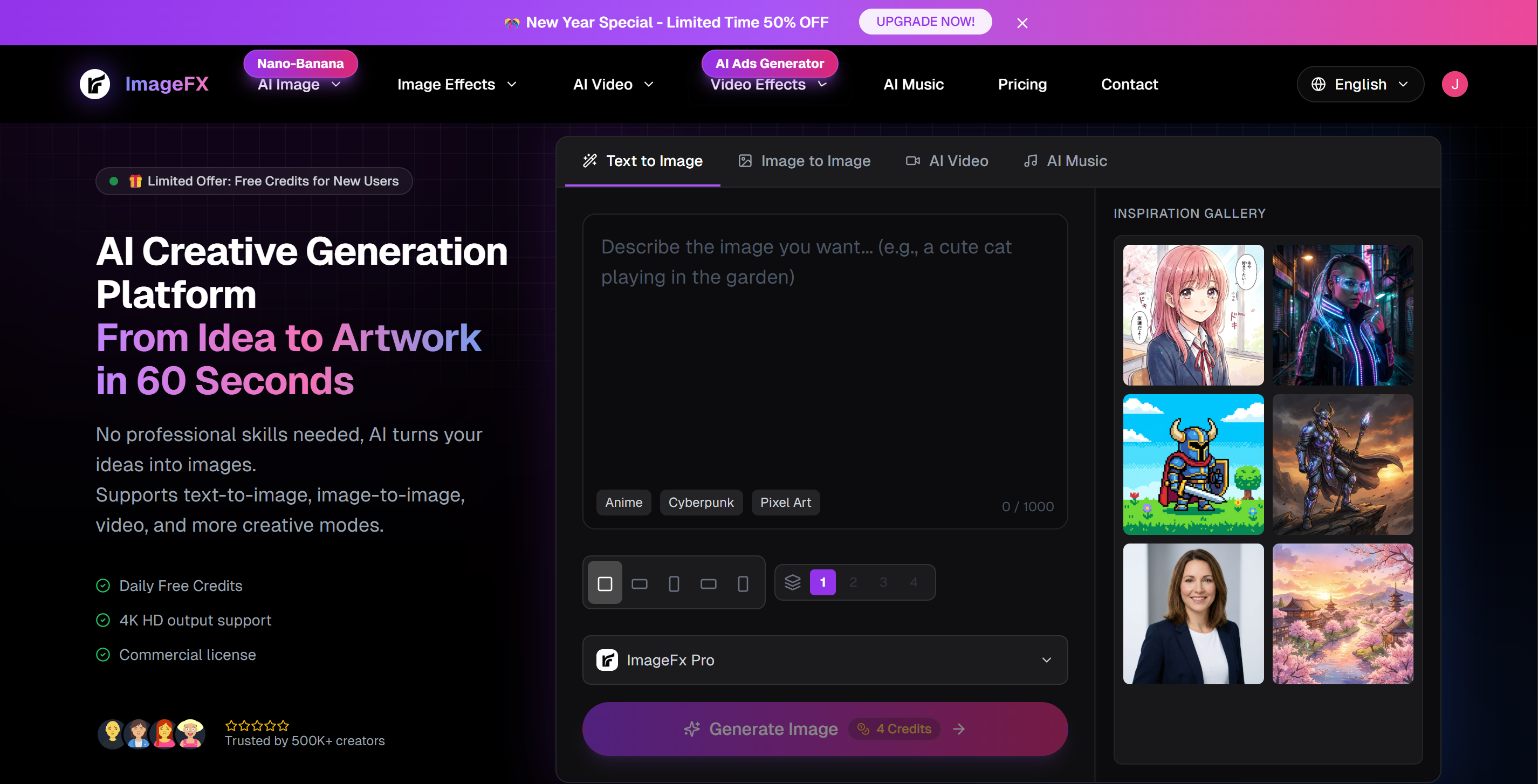Open the Pricing menu item

coord(1021,84)
